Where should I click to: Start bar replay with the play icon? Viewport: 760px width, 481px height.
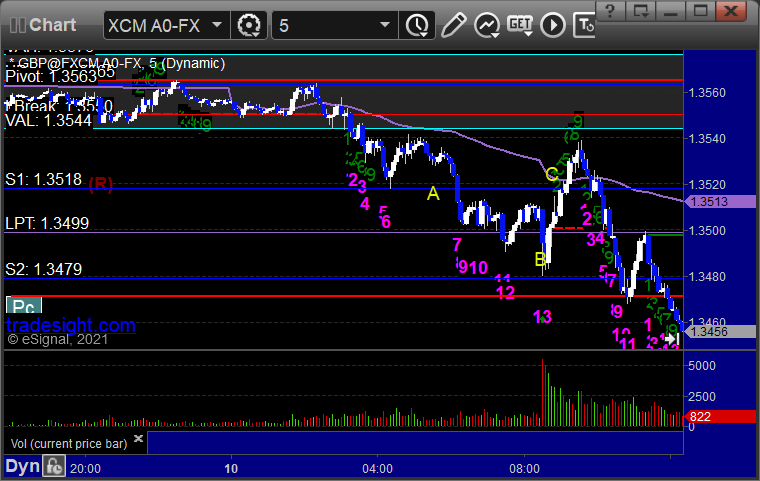(x=553, y=25)
